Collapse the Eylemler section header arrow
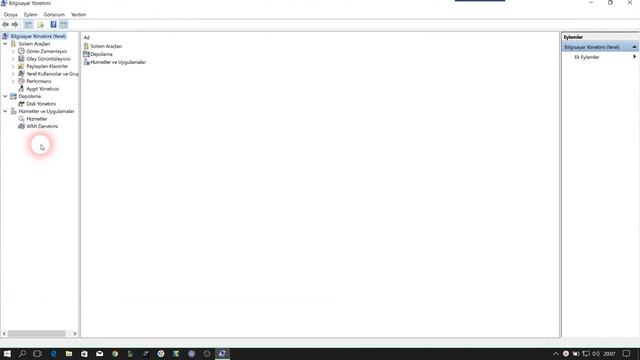 point(634,47)
